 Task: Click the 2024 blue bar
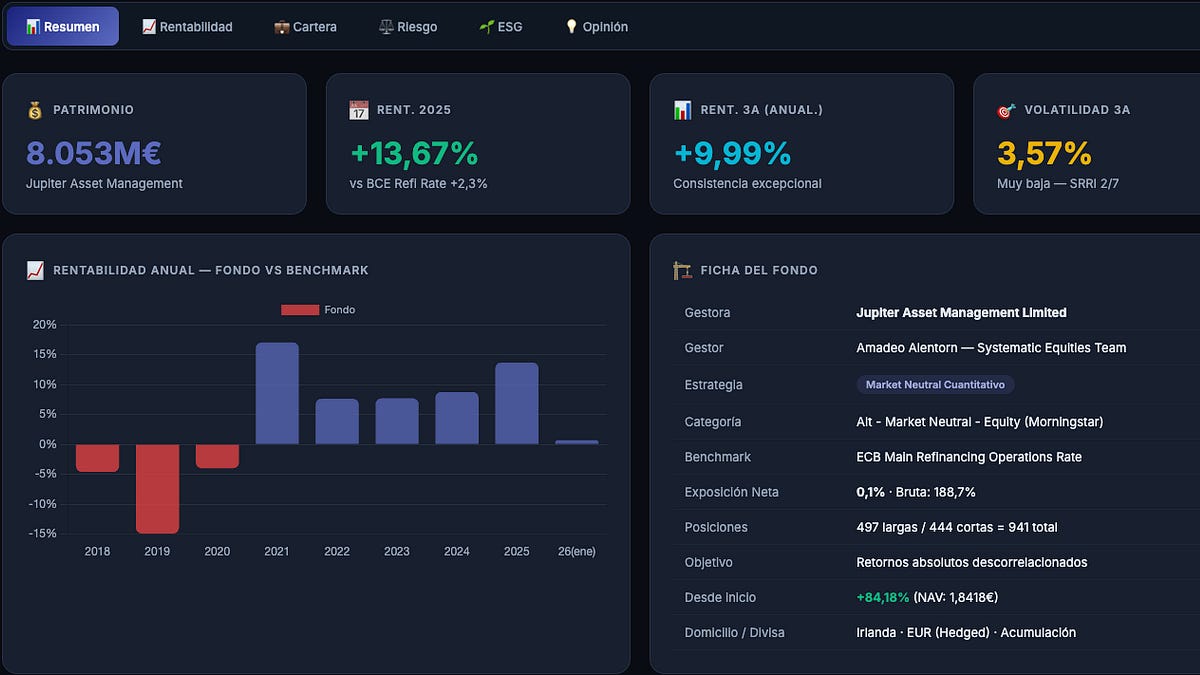(x=457, y=418)
